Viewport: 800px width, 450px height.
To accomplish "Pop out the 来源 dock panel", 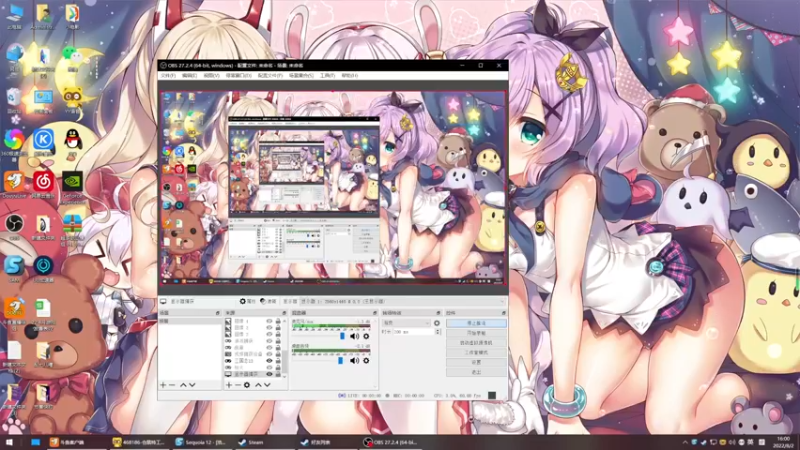I will pyautogui.click(x=284, y=313).
